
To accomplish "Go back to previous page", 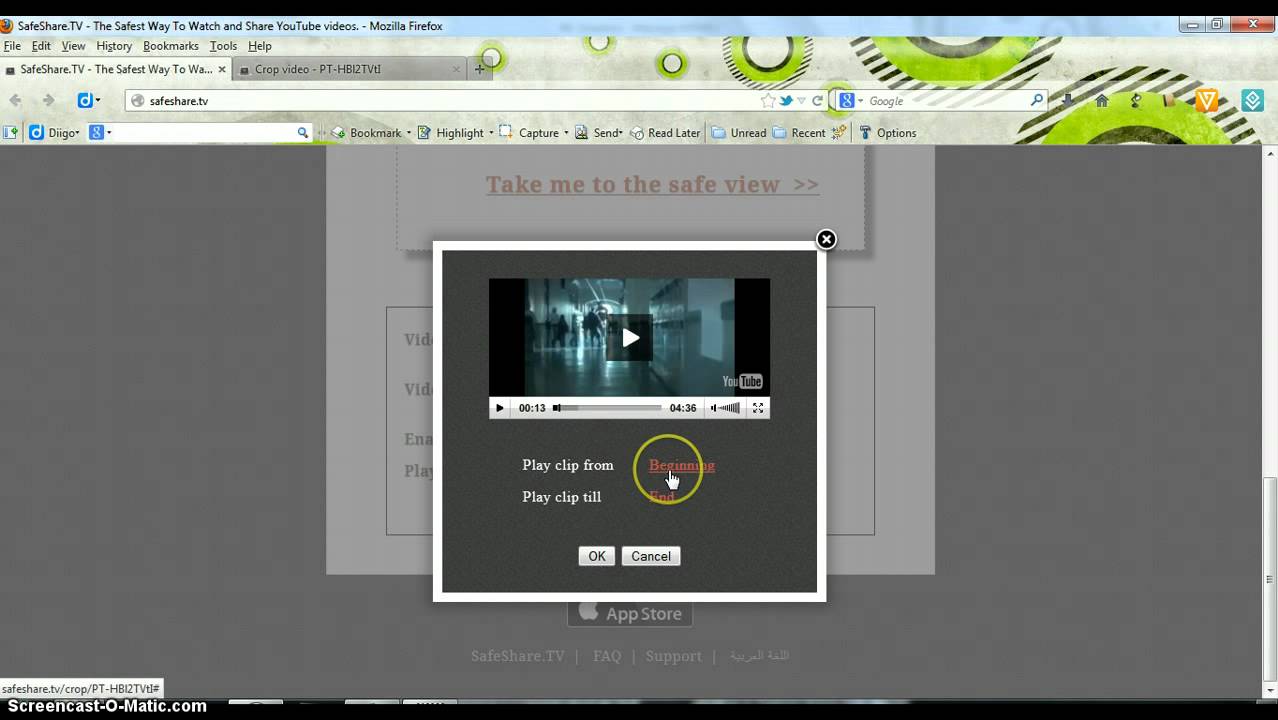I will pos(16,100).
